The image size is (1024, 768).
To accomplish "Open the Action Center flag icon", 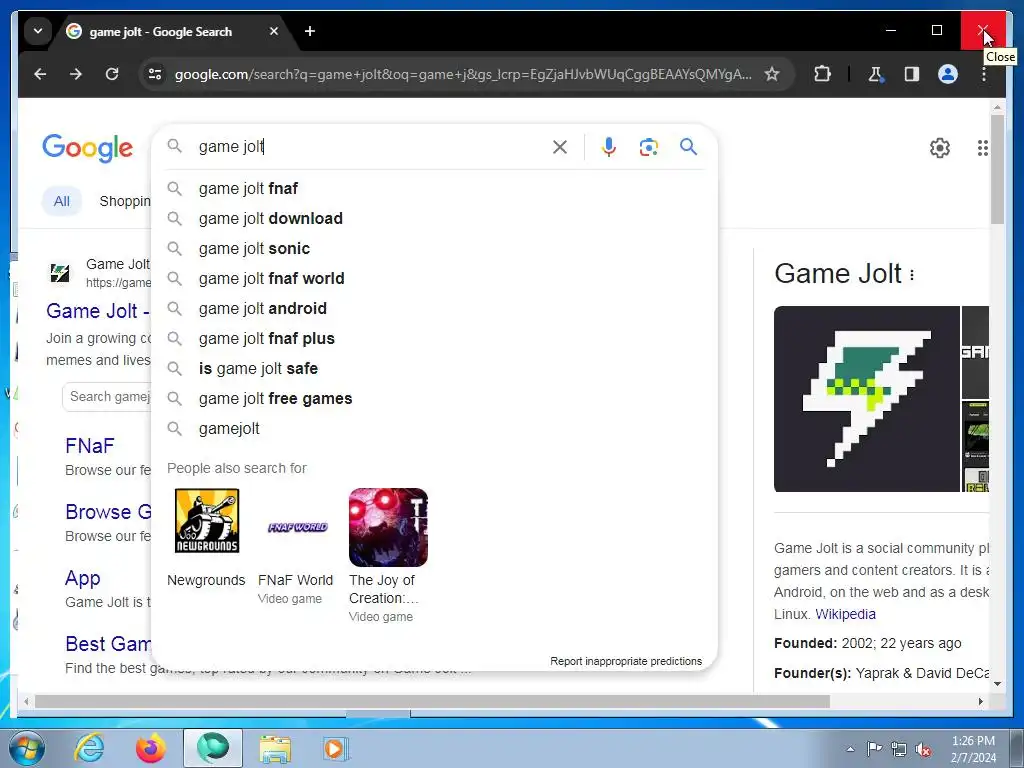I will 874,749.
